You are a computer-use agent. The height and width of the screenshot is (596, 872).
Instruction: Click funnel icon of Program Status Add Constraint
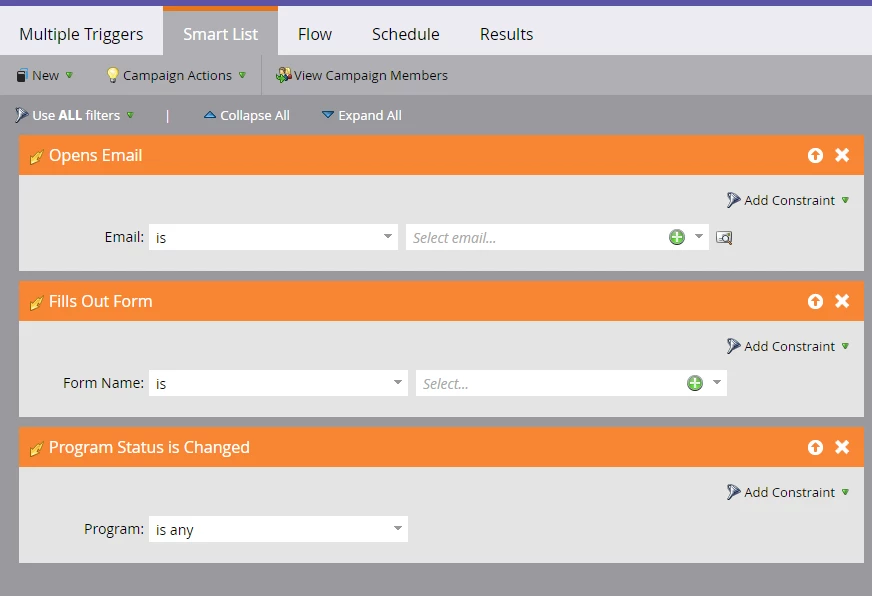(x=734, y=491)
